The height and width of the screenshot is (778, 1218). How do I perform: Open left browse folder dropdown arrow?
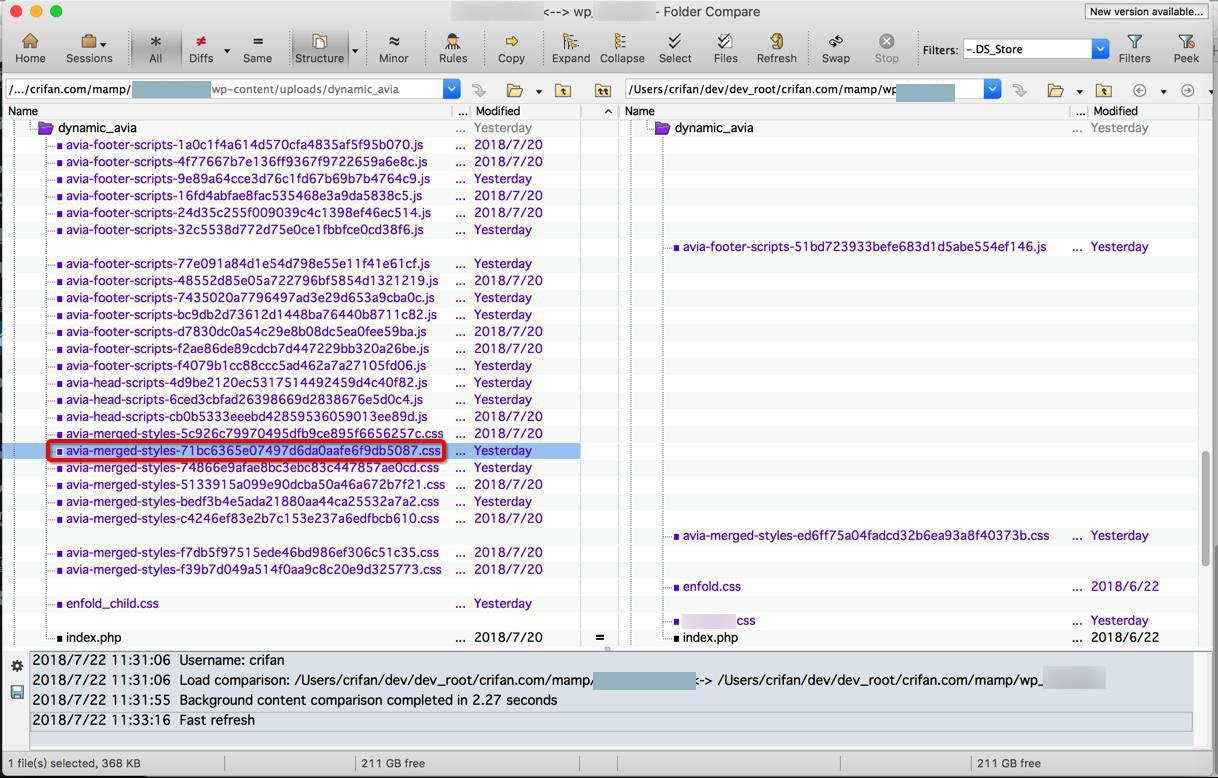pos(538,91)
